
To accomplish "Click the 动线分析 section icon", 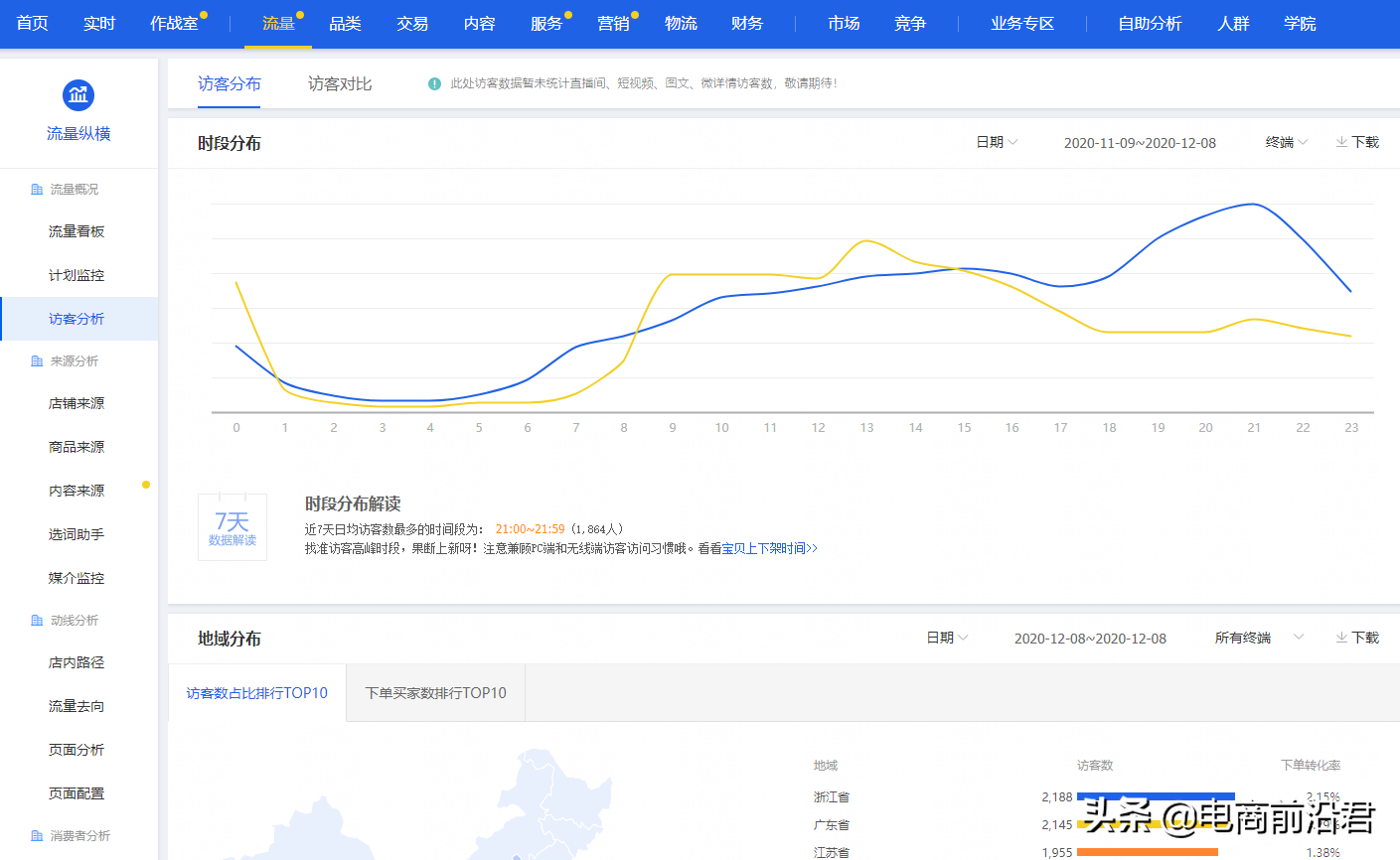I will click(37, 621).
